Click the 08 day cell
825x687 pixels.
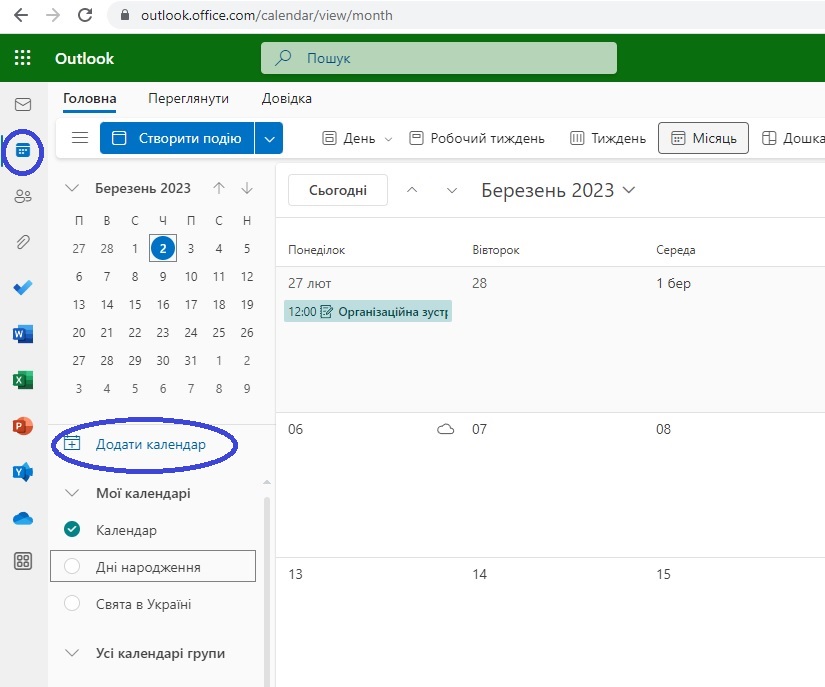pos(735,485)
